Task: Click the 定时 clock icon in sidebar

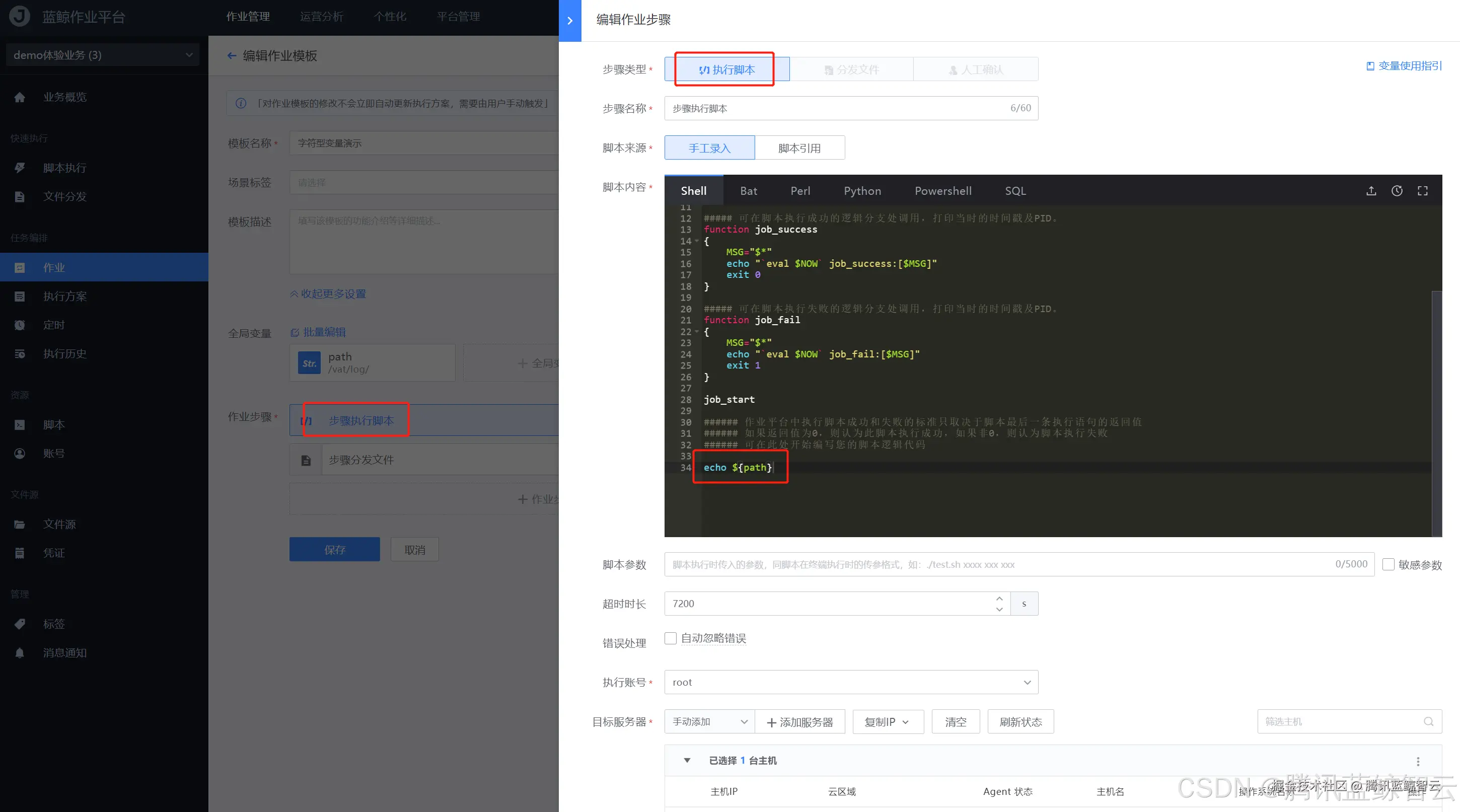Action: pyautogui.click(x=20, y=325)
